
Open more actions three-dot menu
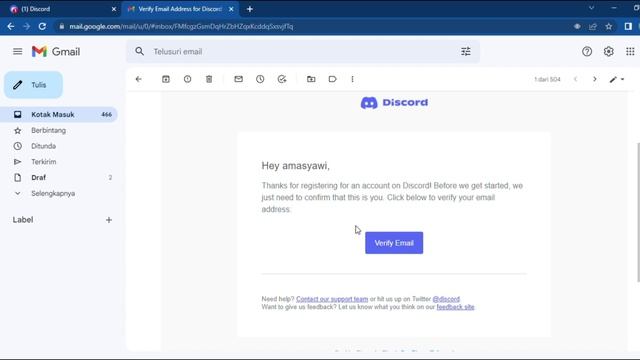(352, 79)
